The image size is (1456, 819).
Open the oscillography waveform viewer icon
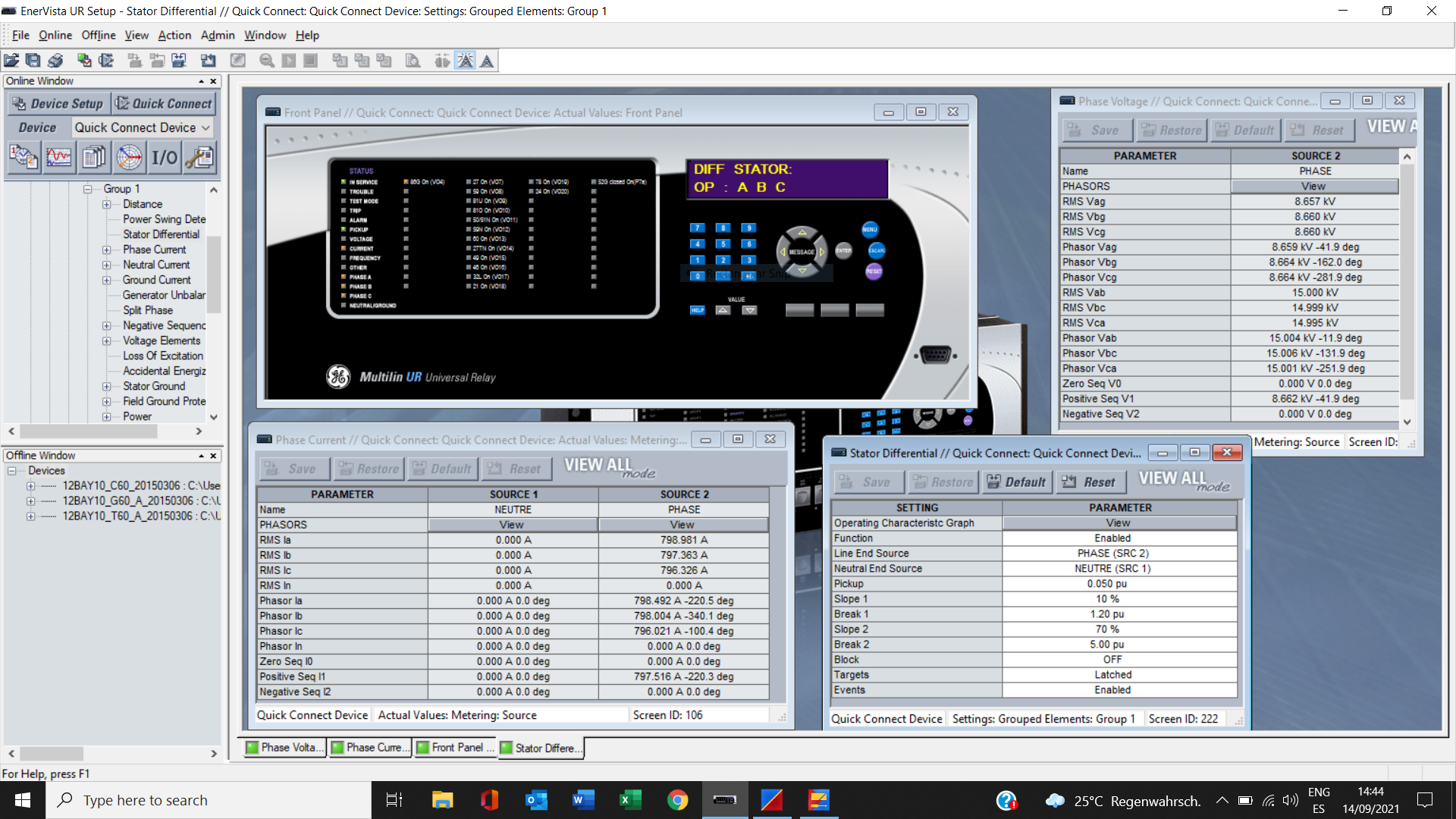point(58,158)
